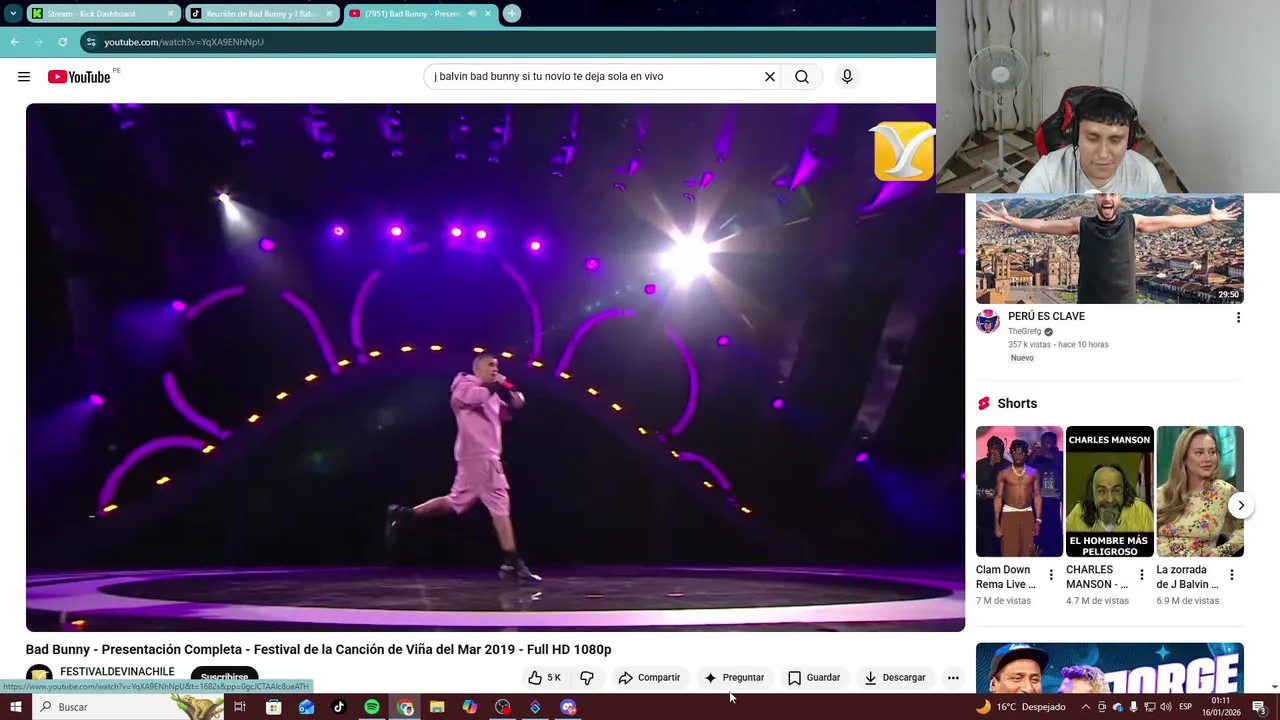Image resolution: width=1280 pixels, height=720 pixels.
Task: Go to the YouTube home logo
Action: pos(79,77)
